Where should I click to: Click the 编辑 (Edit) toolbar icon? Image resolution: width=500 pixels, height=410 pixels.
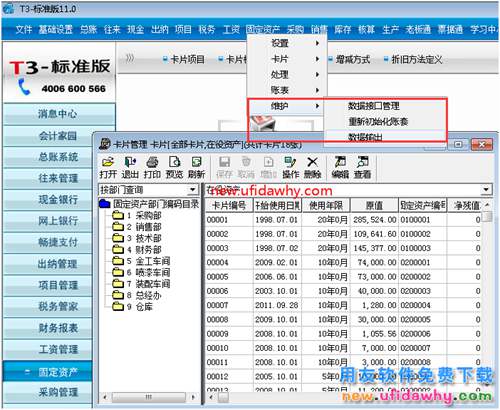pos(340,167)
